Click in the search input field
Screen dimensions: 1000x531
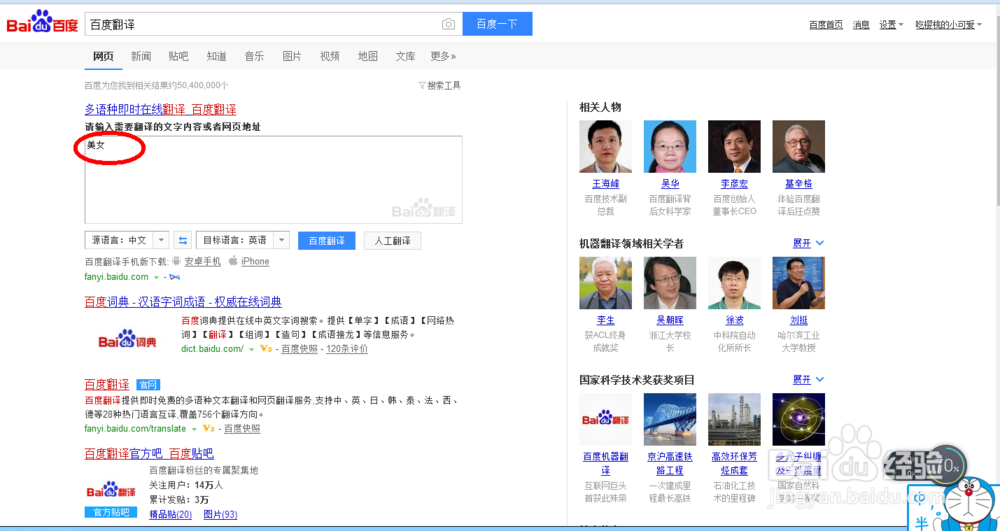tap(261, 24)
